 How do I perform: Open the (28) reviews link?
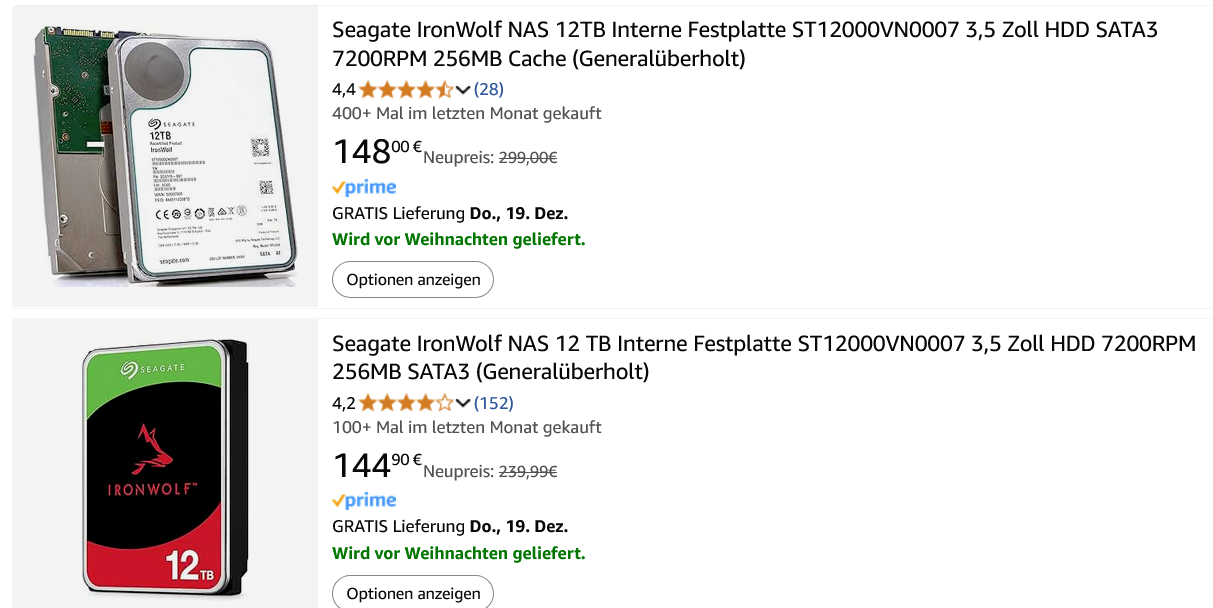pos(489,89)
